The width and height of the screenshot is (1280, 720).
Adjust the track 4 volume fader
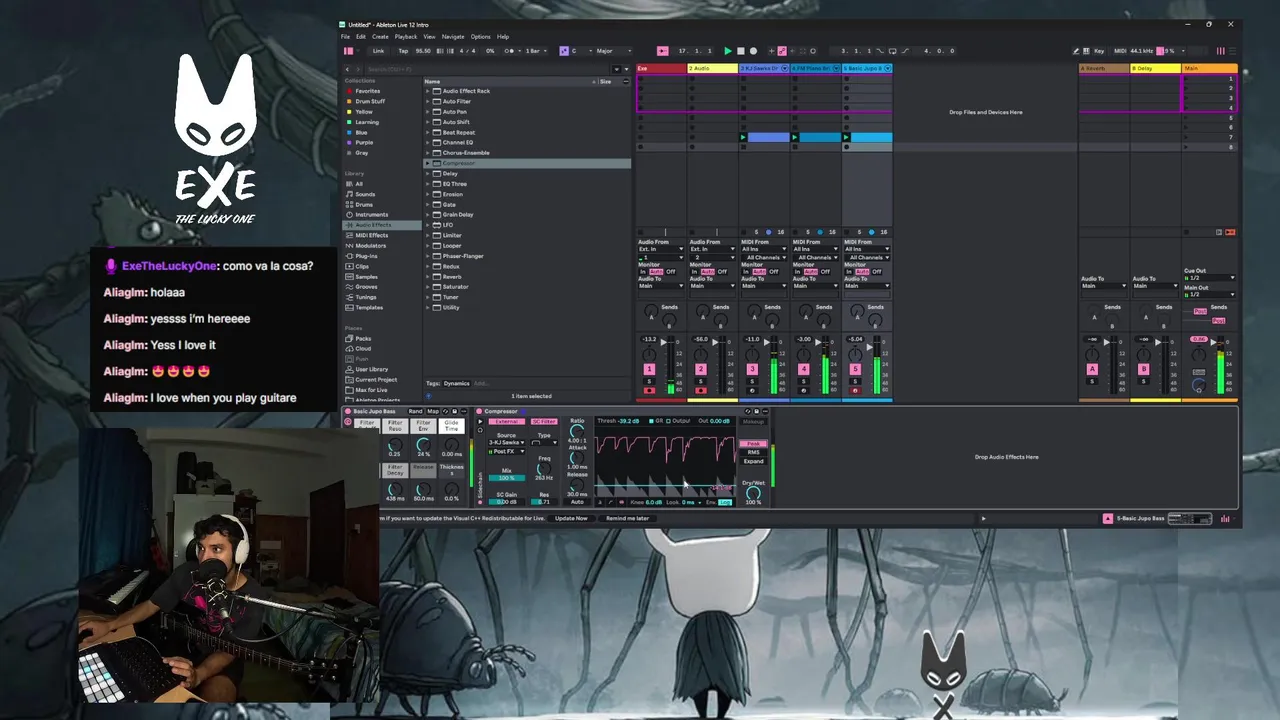[817, 343]
